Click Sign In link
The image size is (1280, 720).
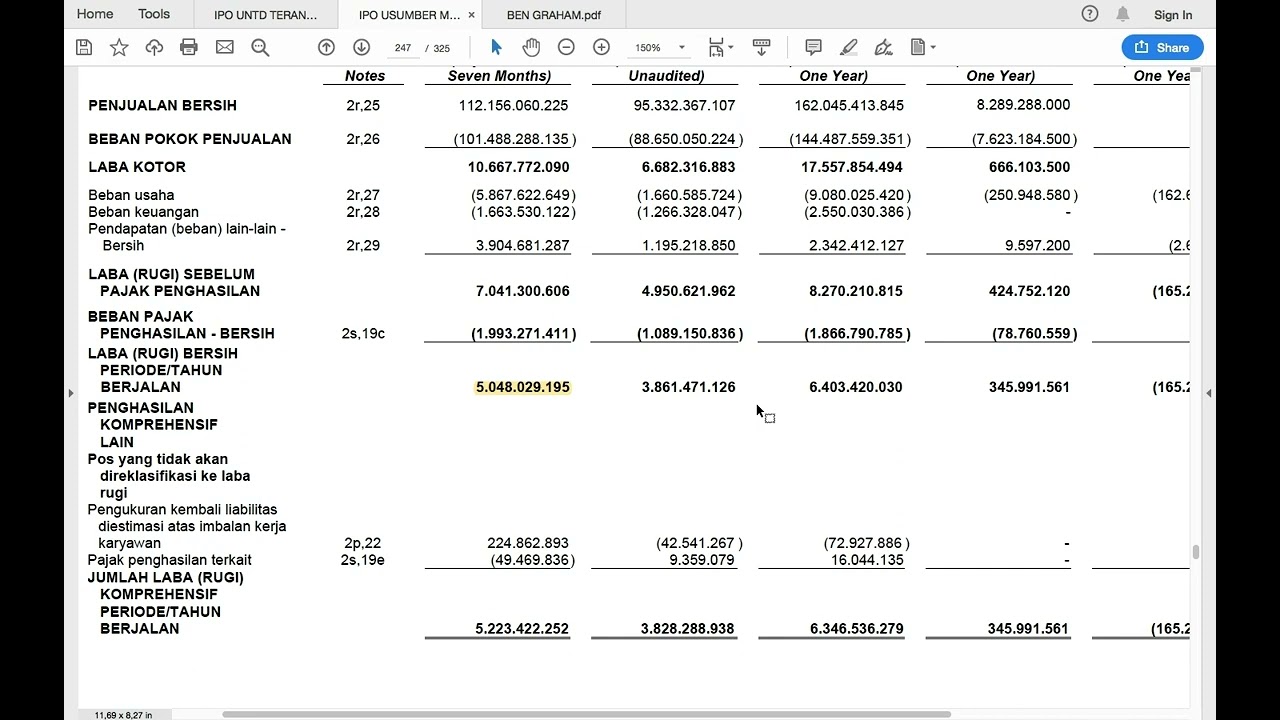(x=1173, y=15)
